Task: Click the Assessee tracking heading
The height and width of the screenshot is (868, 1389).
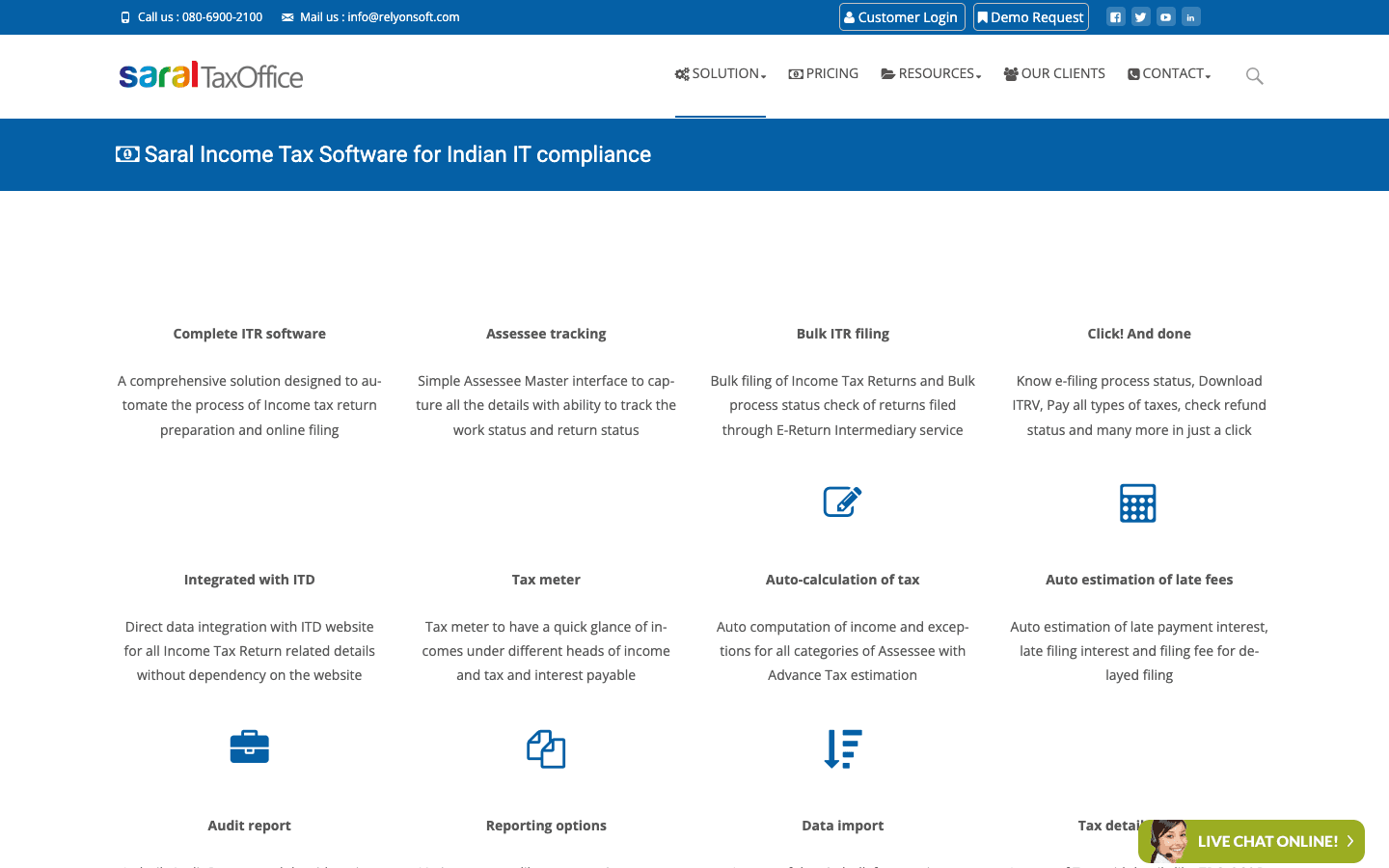Action: click(546, 334)
